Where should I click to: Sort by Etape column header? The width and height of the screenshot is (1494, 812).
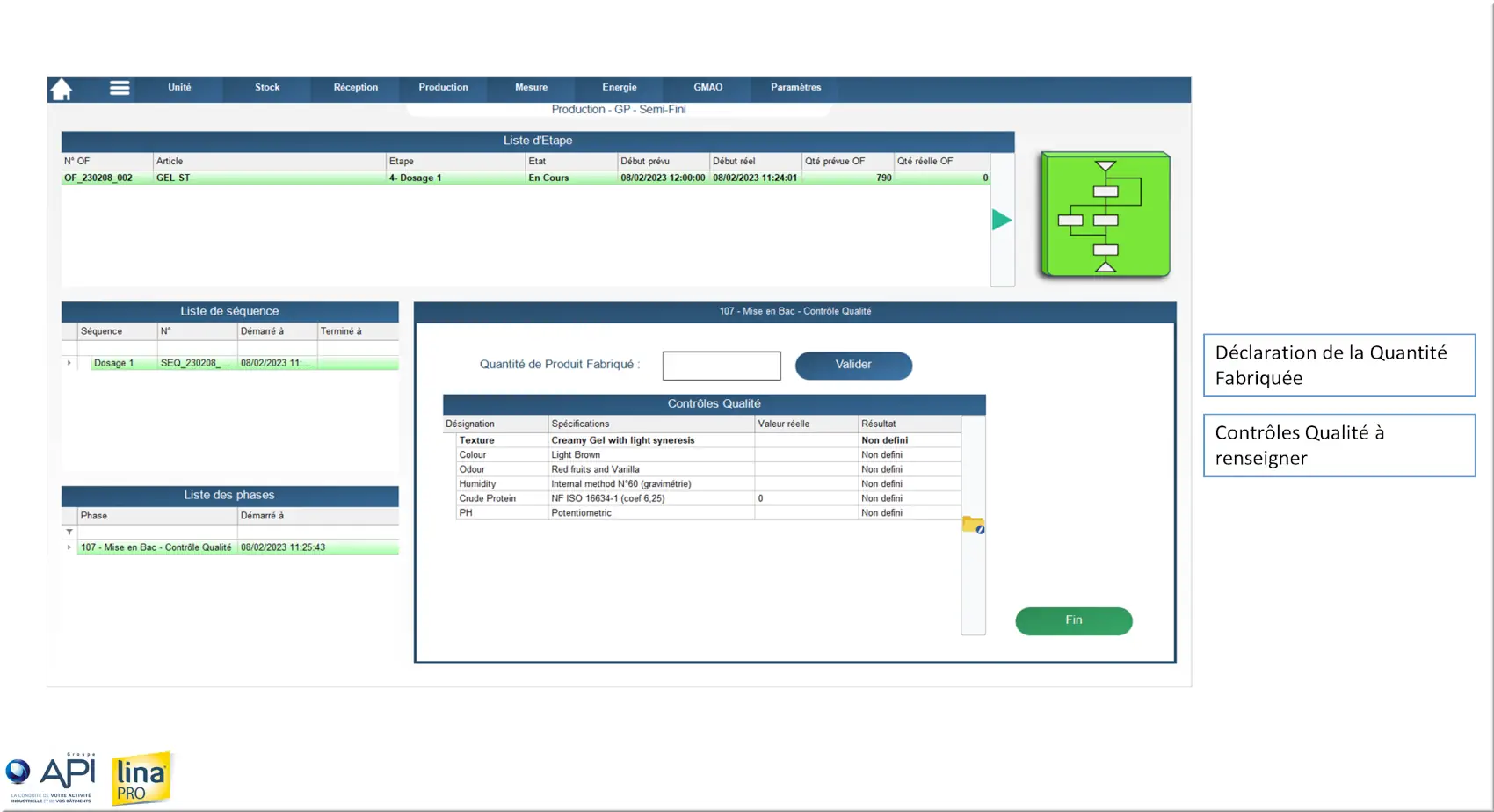455,162
